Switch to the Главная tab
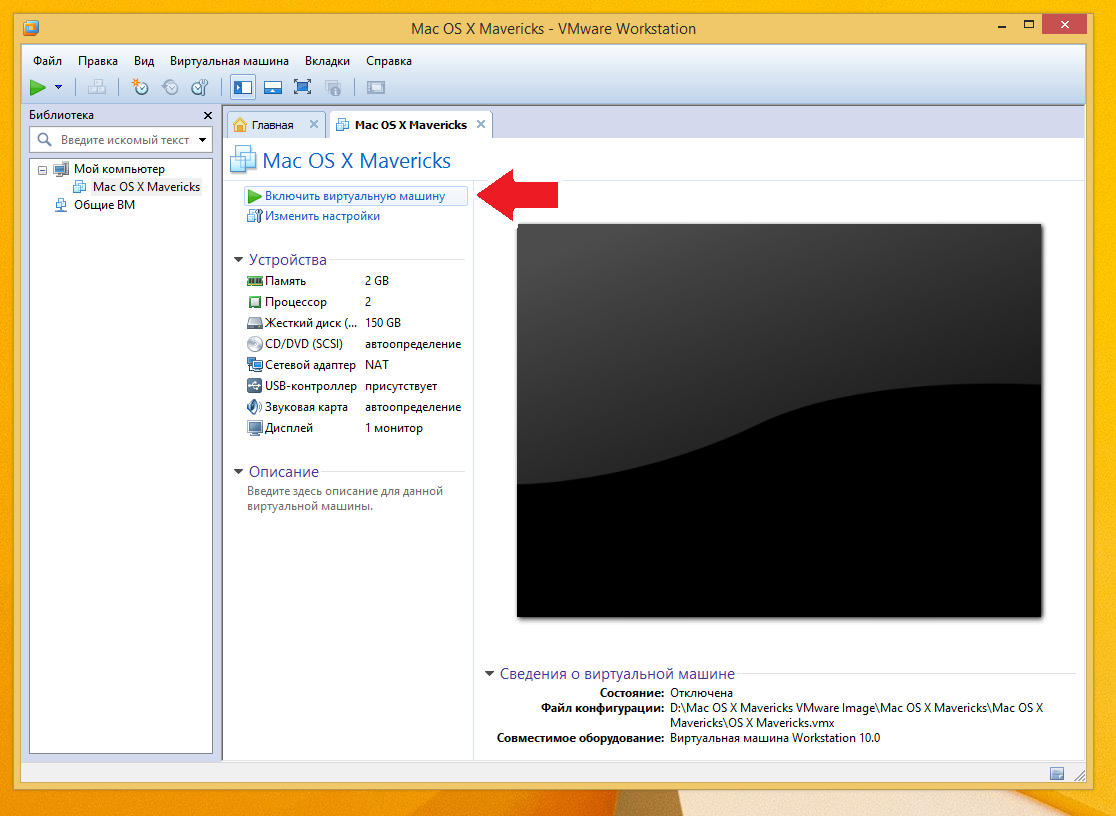The image size is (1116, 816). pyautogui.click(x=272, y=125)
